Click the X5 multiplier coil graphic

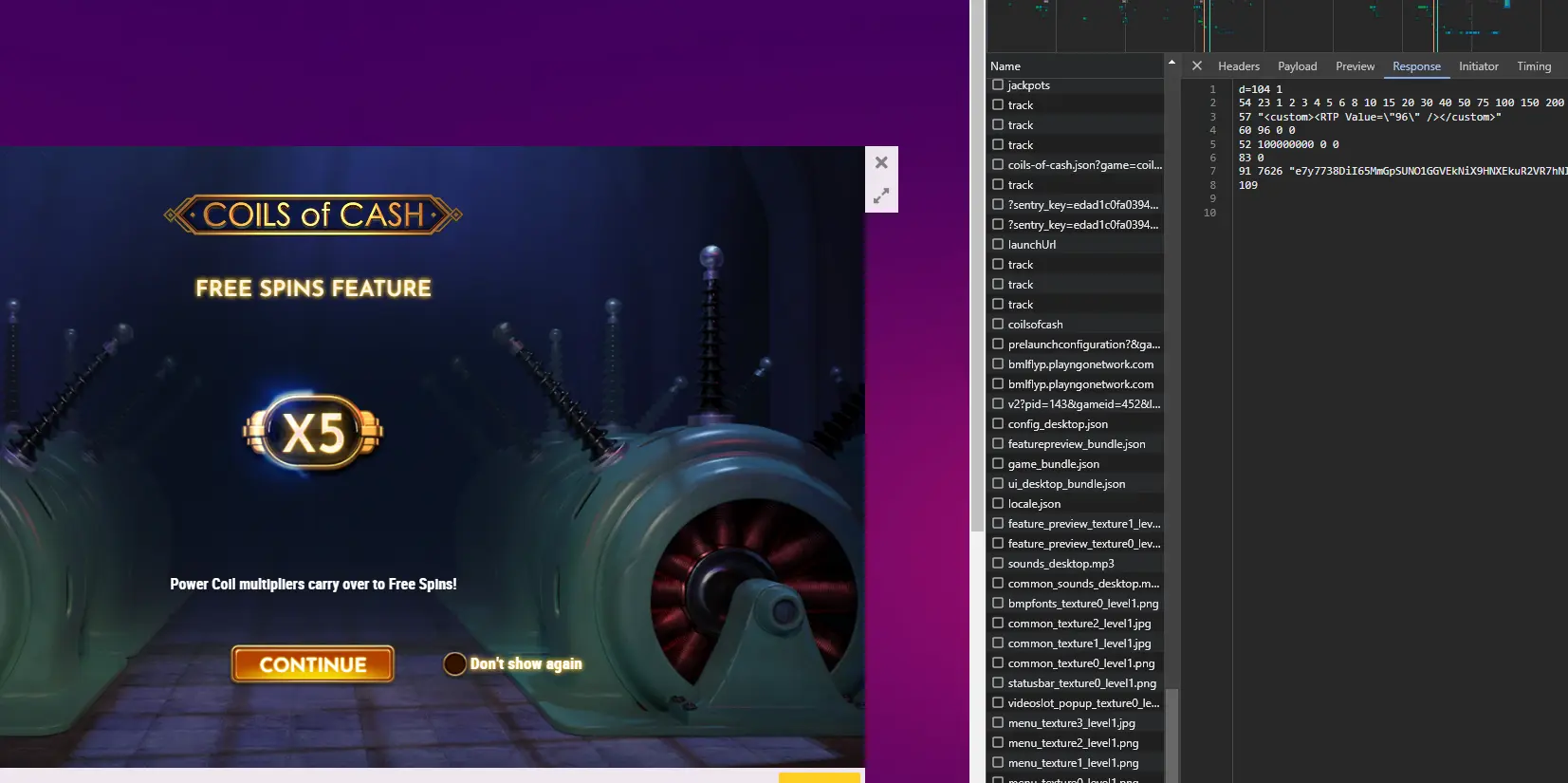coord(313,433)
